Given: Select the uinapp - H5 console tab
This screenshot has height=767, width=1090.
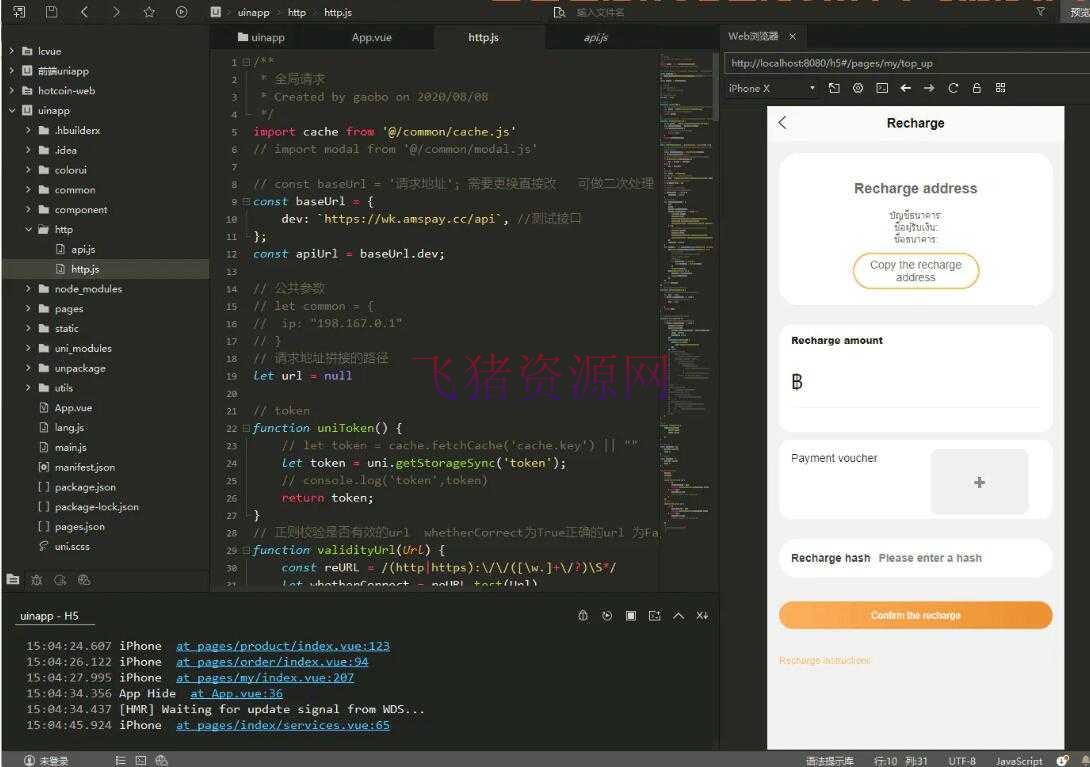Looking at the screenshot, I should coord(49,616).
